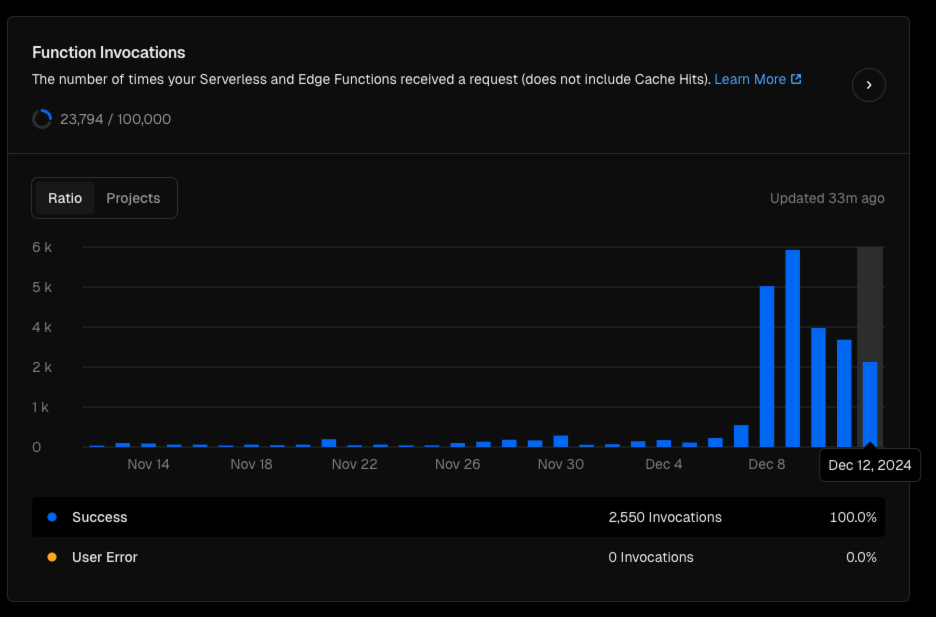Select the User Error row
The width and height of the screenshot is (936, 617).
458,557
